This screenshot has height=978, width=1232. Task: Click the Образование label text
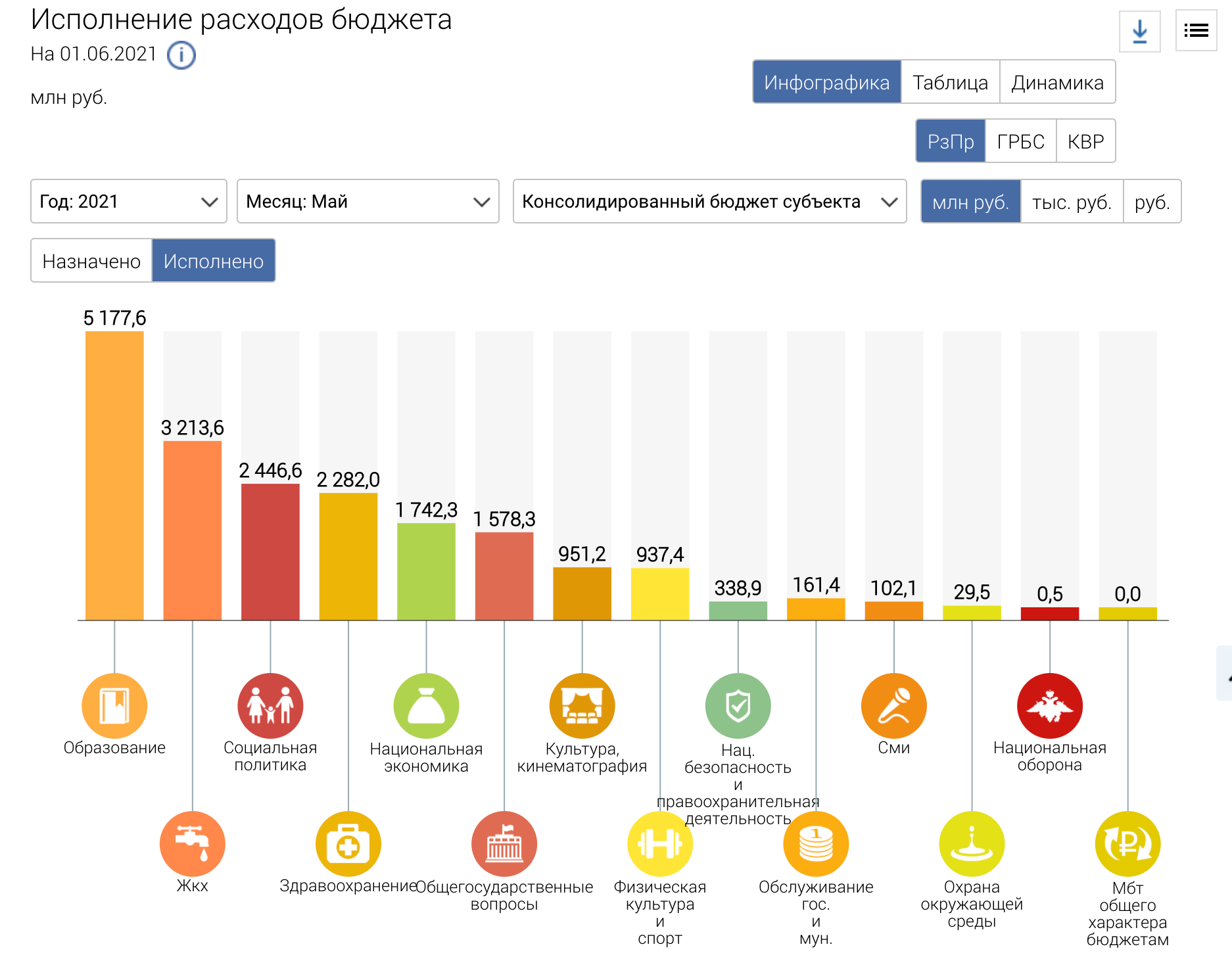pyautogui.click(x=114, y=748)
